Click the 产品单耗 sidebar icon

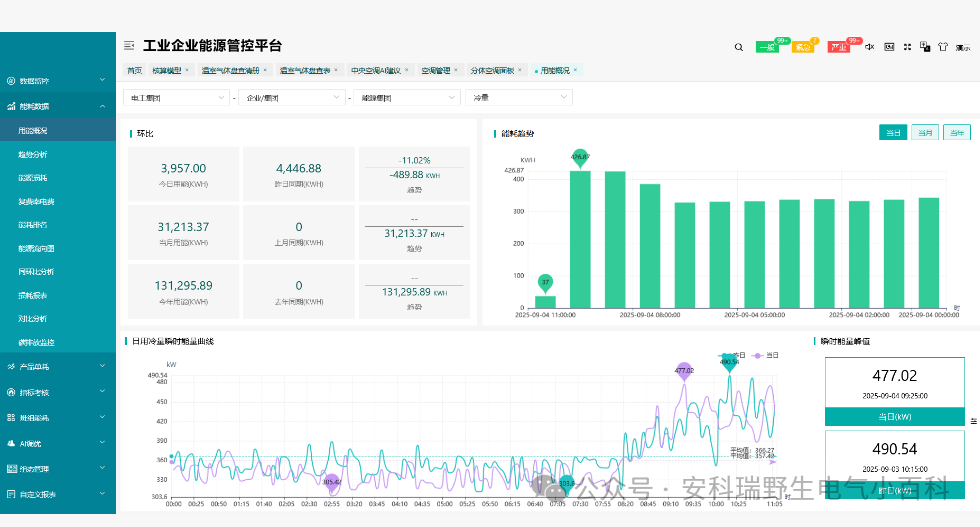(x=11, y=367)
